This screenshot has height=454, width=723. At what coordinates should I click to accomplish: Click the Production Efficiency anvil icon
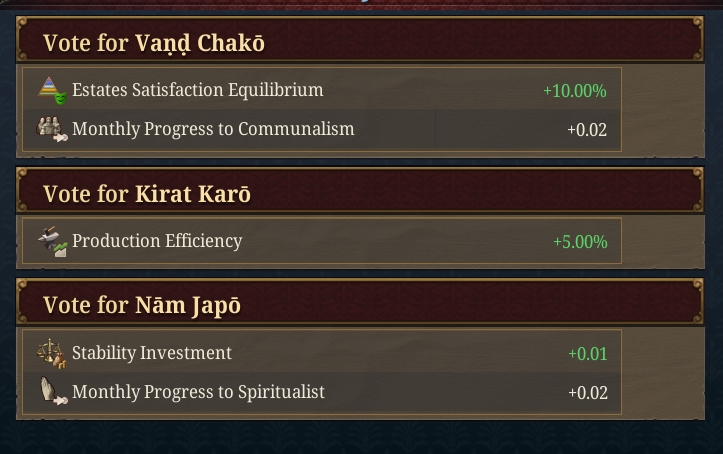(53, 241)
